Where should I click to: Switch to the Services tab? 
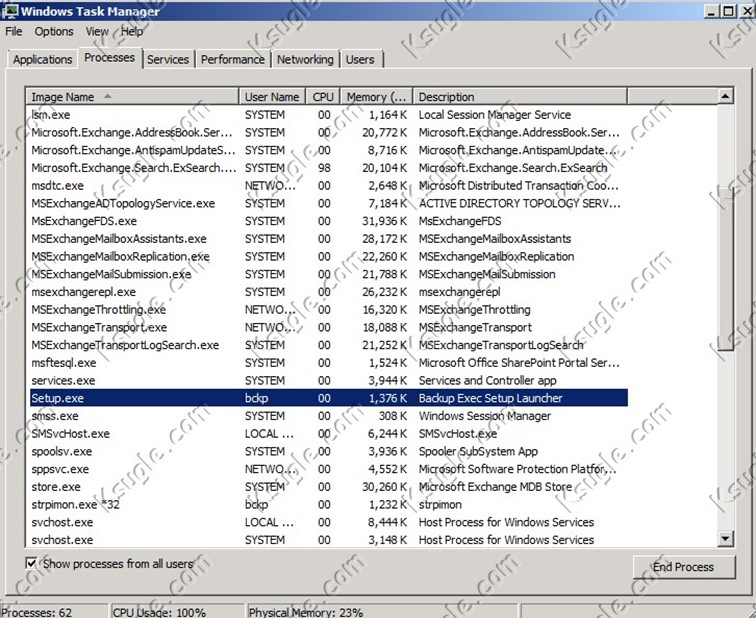click(168, 59)
